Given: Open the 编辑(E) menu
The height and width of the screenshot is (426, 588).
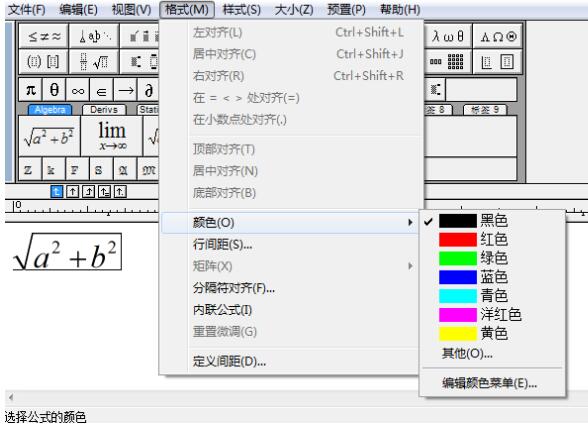Looking at the screenshot, I should click(78, 9).
